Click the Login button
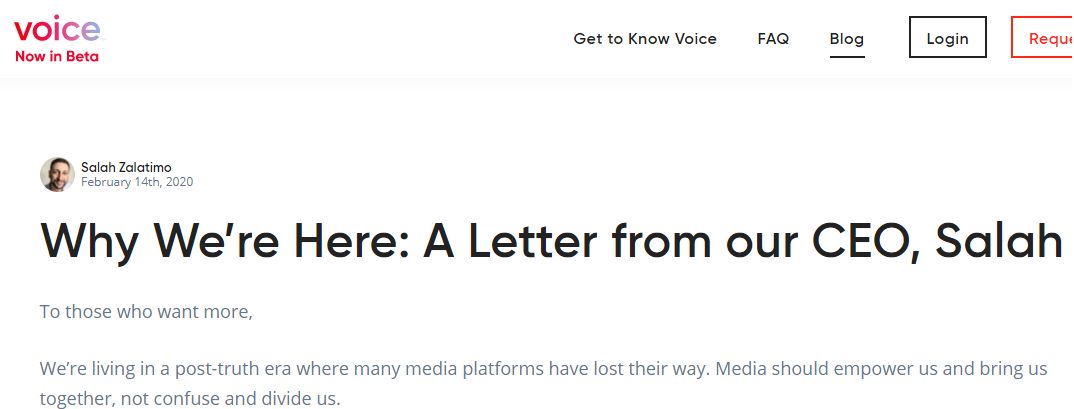Viewport: 1074px width, 409px height. pyautogui.click(x=947, y=37)
